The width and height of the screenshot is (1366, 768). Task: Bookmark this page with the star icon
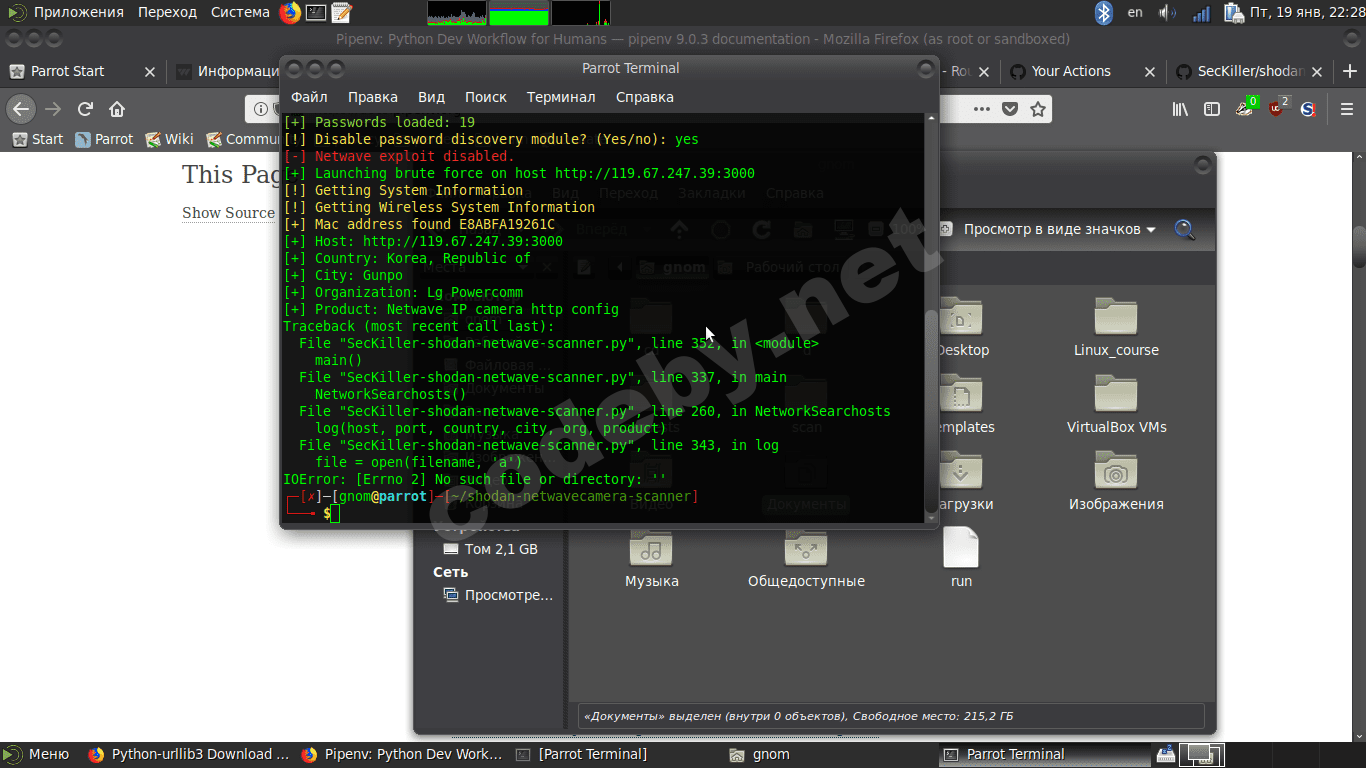click(x=1038, y=108)
